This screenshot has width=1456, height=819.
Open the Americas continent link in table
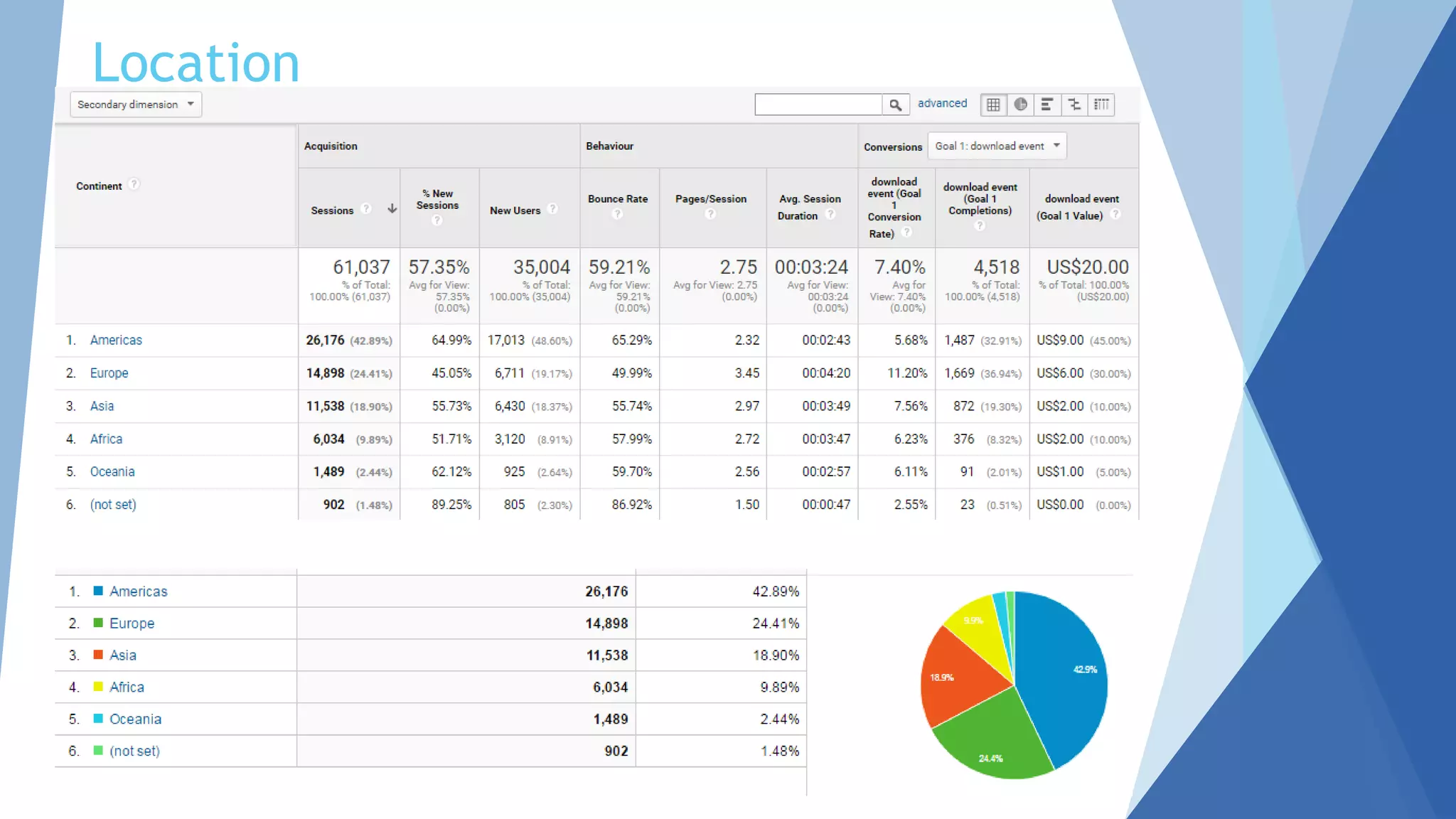pos(116,341)
